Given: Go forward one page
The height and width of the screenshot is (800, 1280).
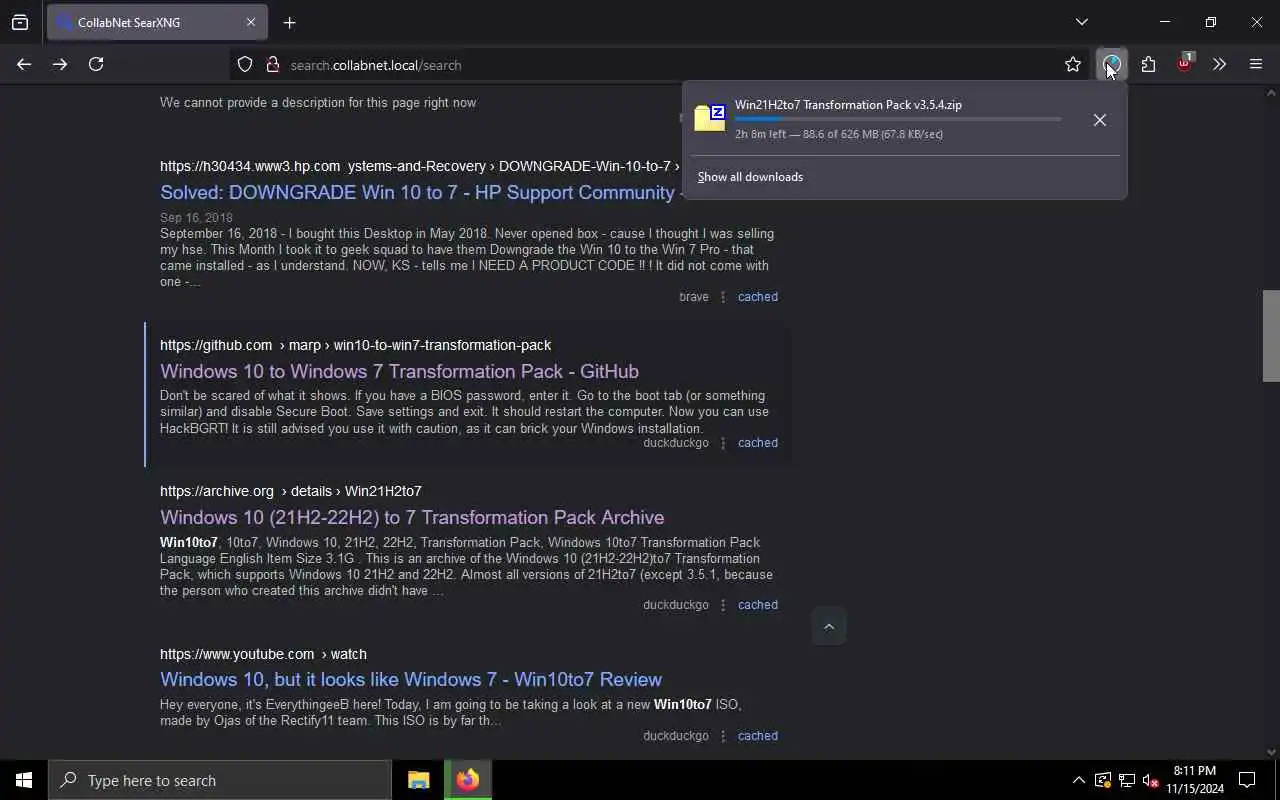Looking at the screenshot, I should tap(60, 64).
